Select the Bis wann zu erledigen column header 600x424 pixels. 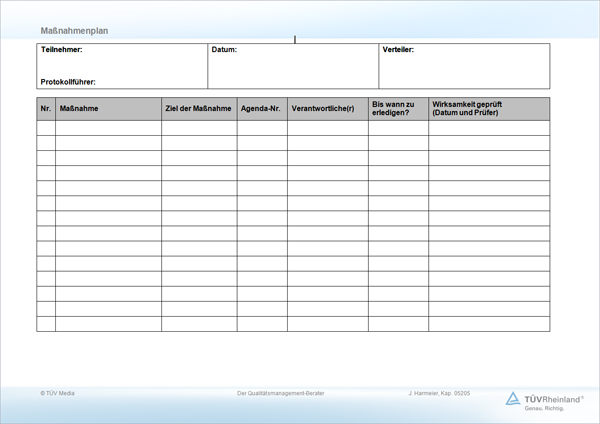(x=393, y=108)
